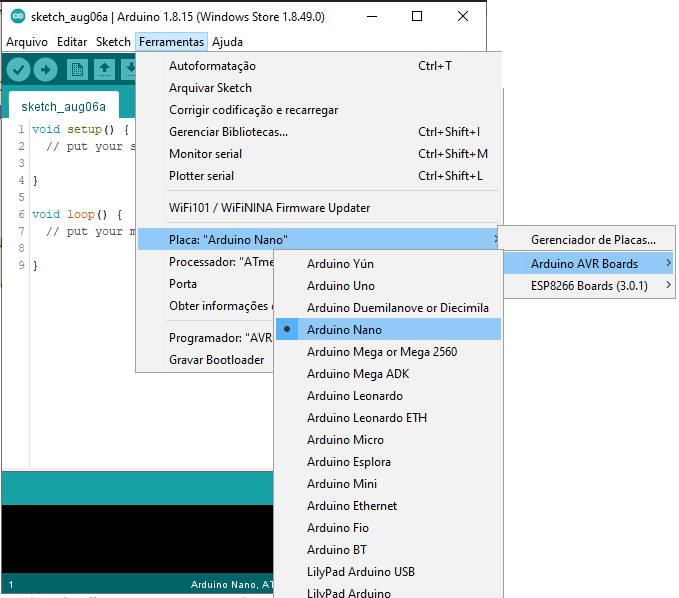Image resolution: width=679 pixels, height=598 pixels.
Task: Select the LilyPad Arduino USB board
Action: (x=388, y=572)
